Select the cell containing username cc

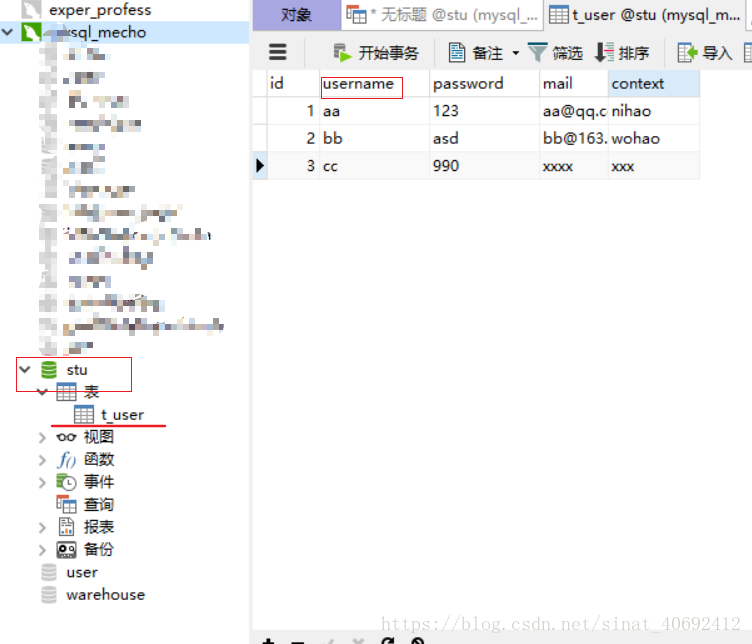click(374, 166)
